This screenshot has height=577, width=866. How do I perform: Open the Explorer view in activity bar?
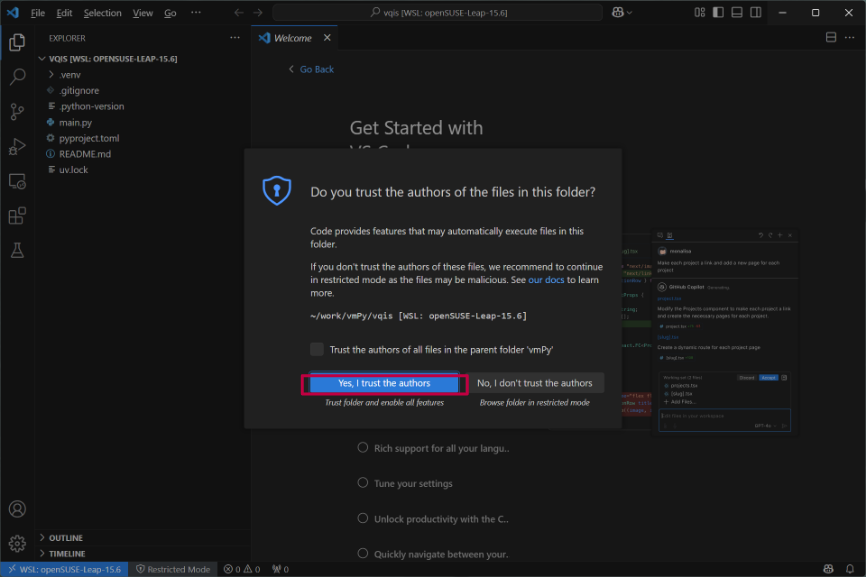[17, 43]
